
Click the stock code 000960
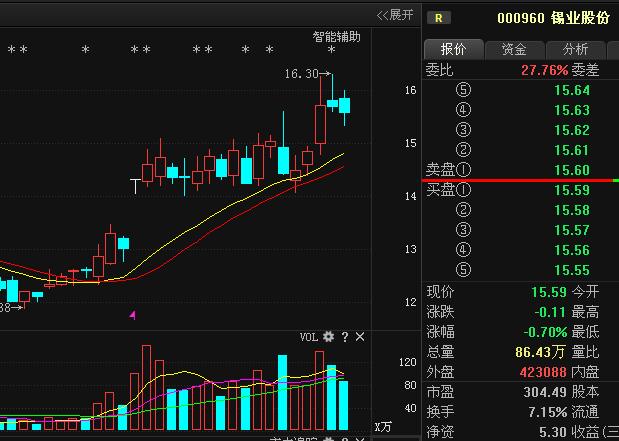[x=521, y=18]
